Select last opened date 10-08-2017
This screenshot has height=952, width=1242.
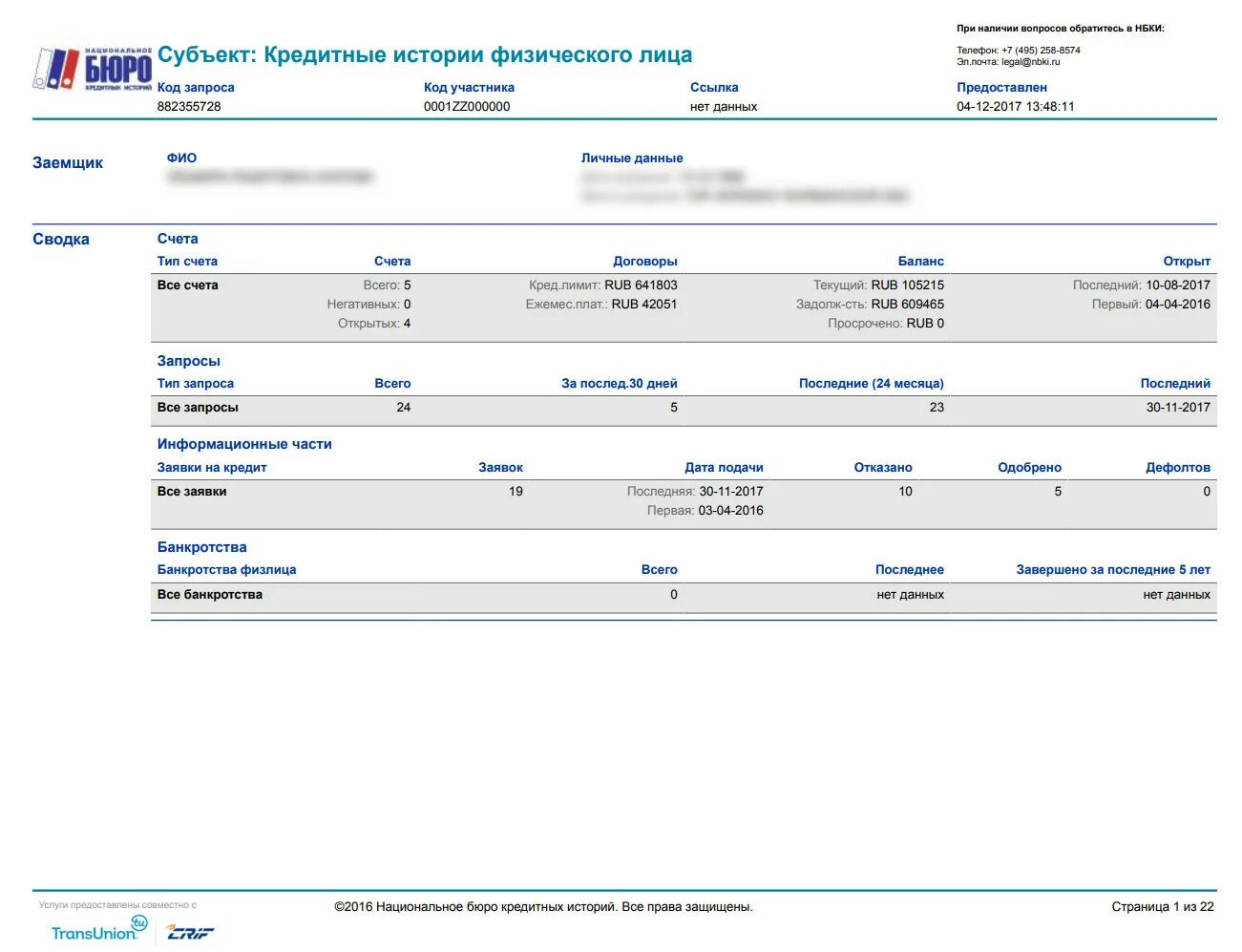(1178, 285)
